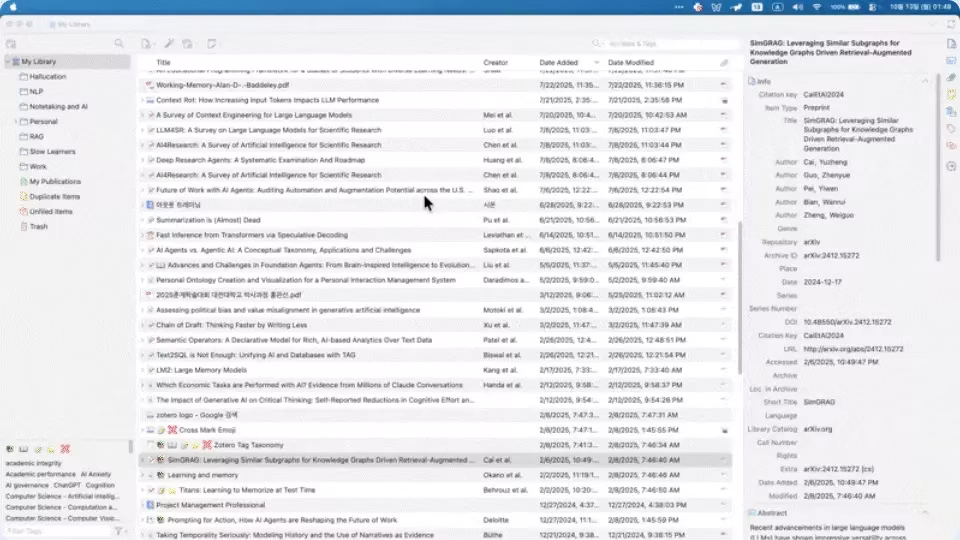960x540 pixels.
Task: Select 'Project Management Professional' item
Action: (435, 505)
